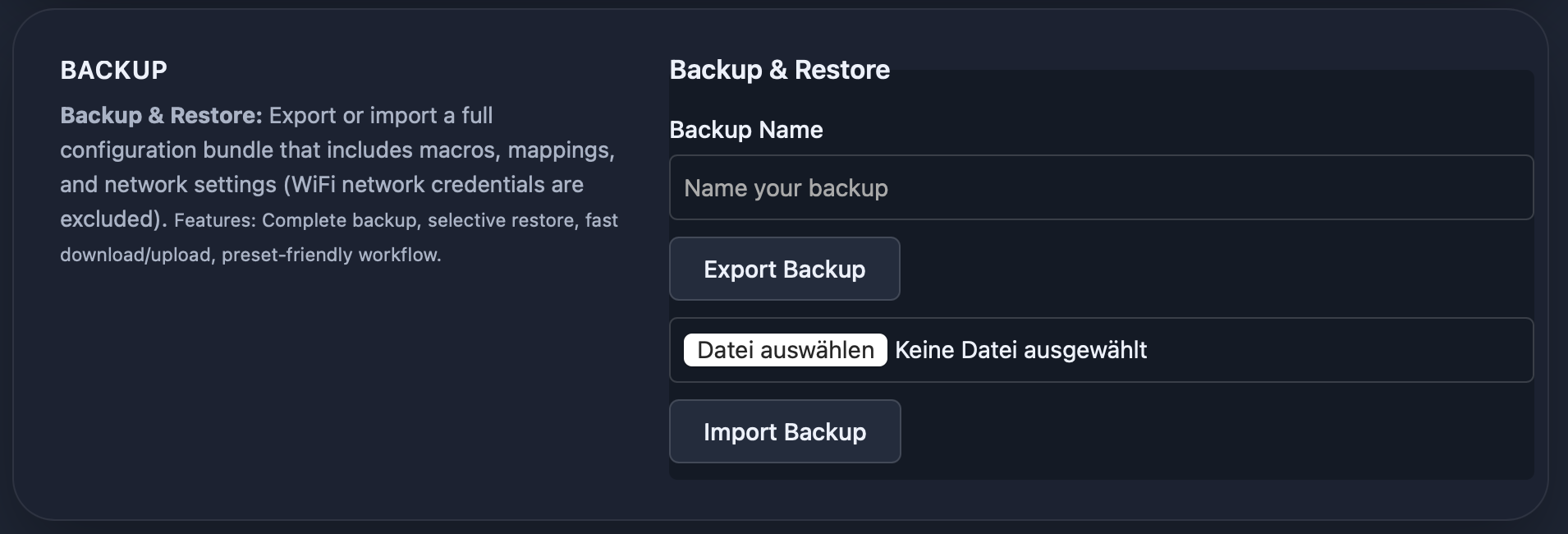
Task: Open the file picker via Datei auswählen
Action: pyautogui.click(x=784, y=350)
